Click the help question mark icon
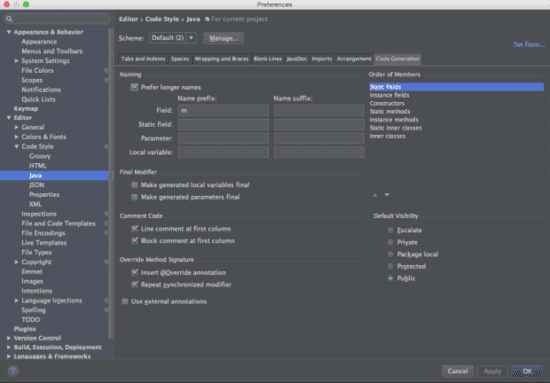550x383 pixels. (x=13, y=371)
